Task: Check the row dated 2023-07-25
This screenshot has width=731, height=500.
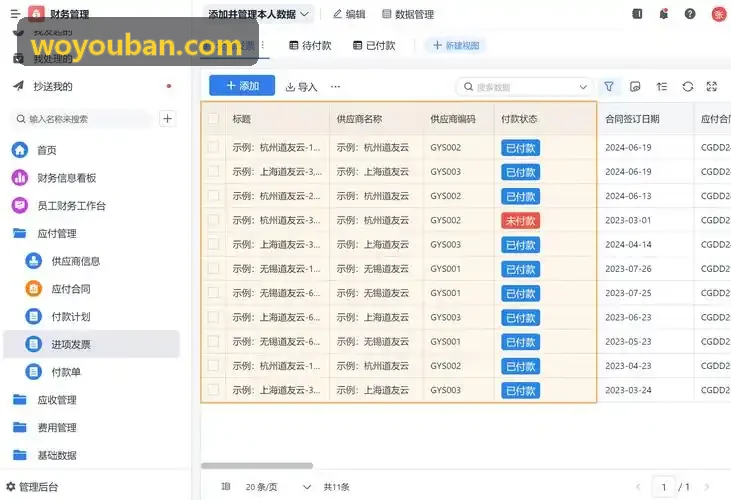Action: coord(213,293)
